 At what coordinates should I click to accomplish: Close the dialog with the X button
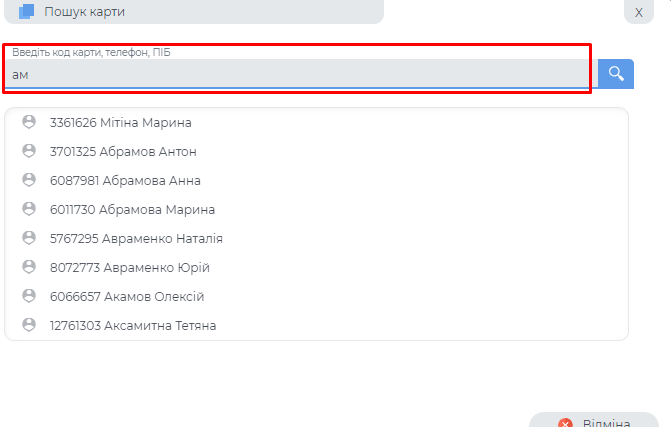click(x=639, y=12)
